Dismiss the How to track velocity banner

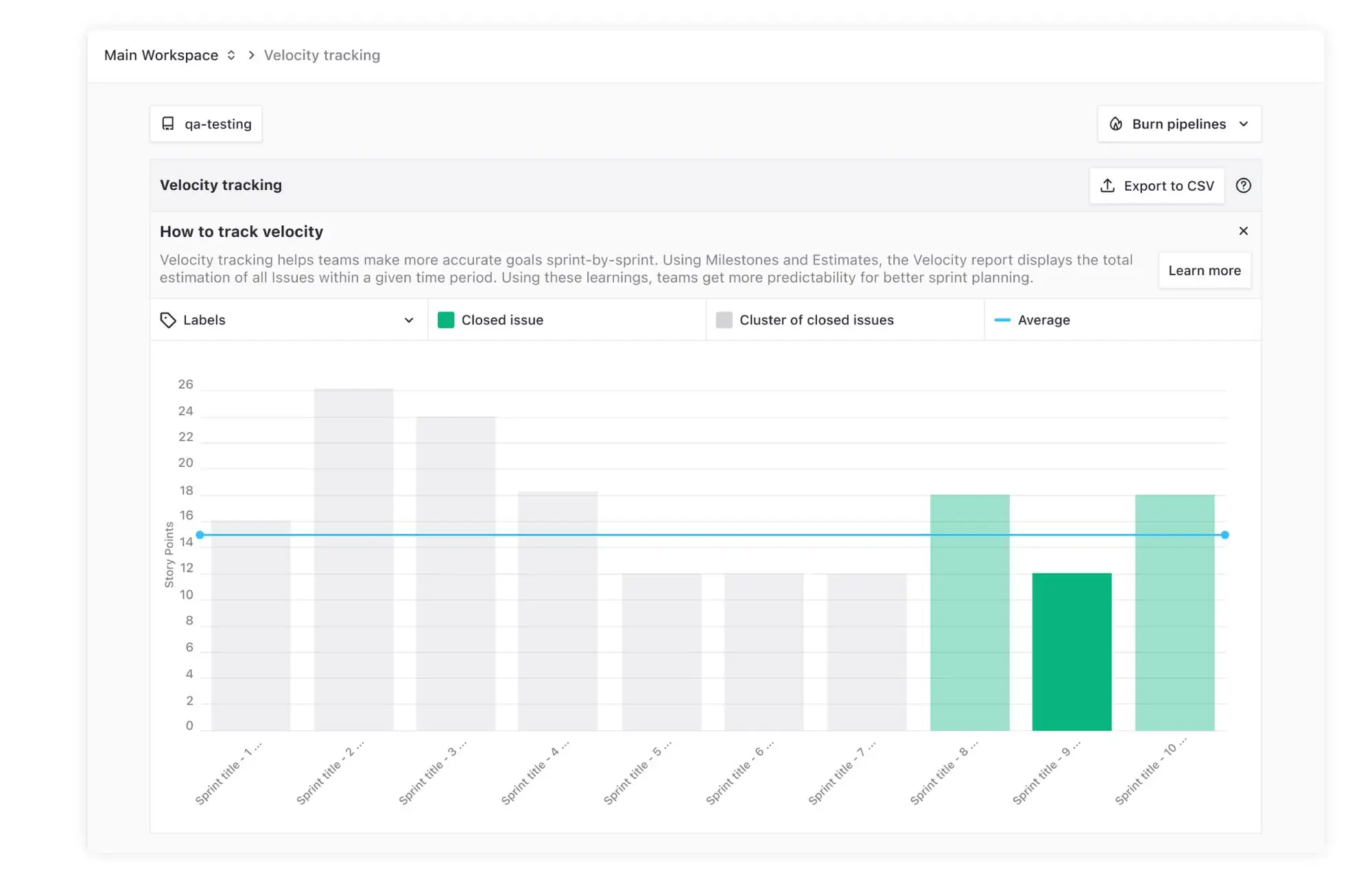tap(1243, 231)
